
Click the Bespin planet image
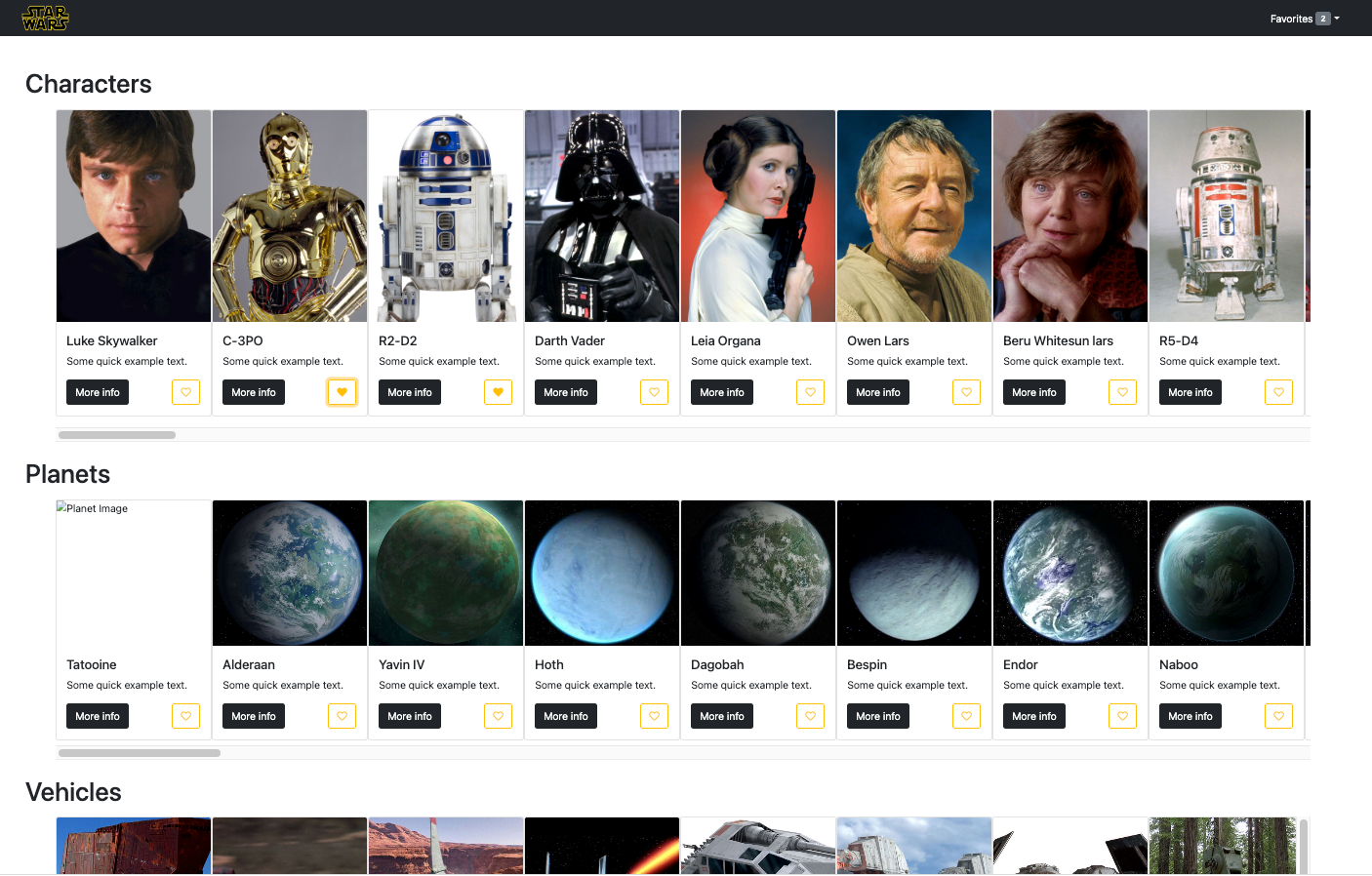(914, 573)
